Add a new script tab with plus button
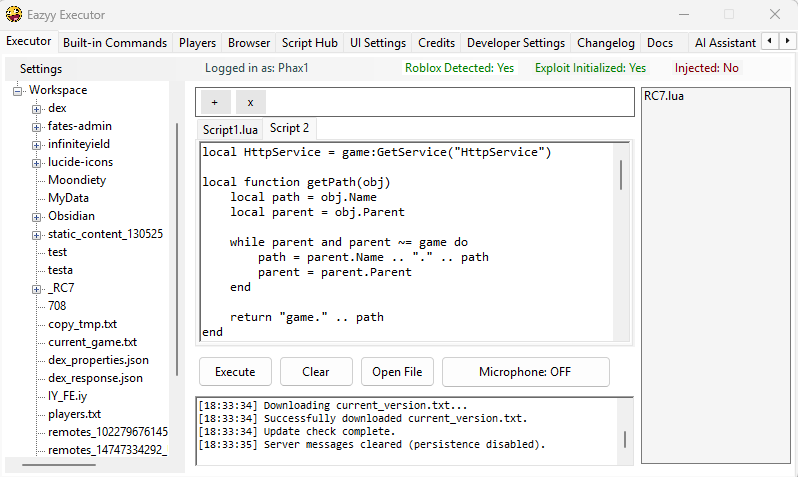 pos(214,102)
